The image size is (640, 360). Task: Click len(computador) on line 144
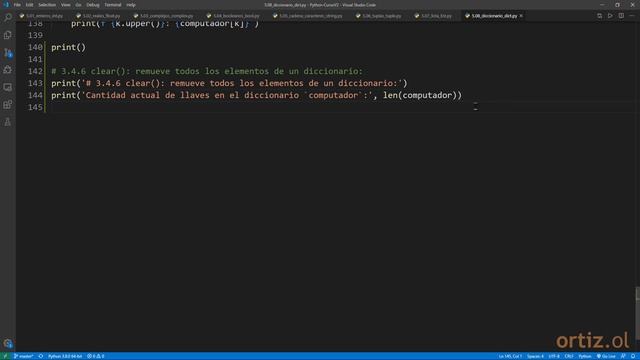(420, 96)
